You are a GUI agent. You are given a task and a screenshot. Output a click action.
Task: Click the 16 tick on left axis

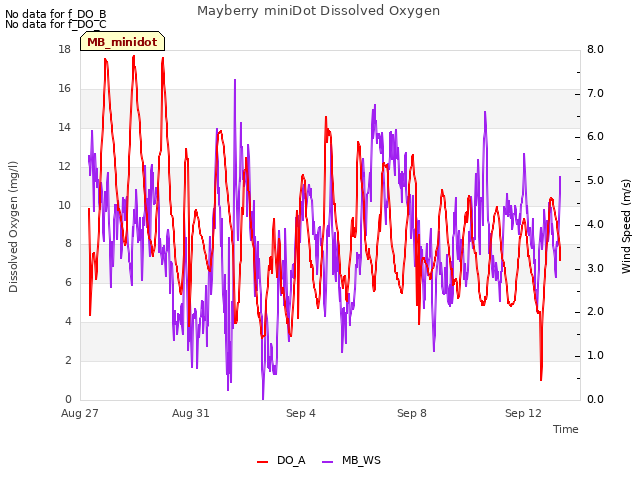click(64, 88)
